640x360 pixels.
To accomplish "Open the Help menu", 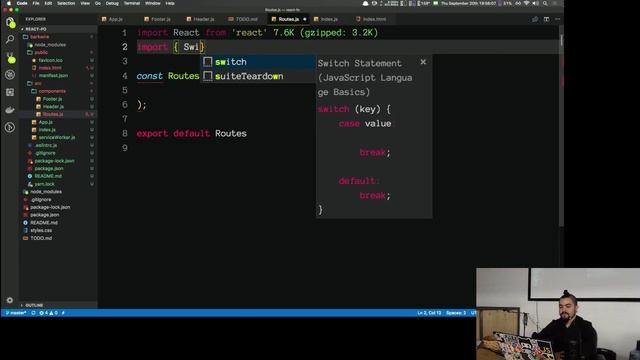I will (170, 3).
